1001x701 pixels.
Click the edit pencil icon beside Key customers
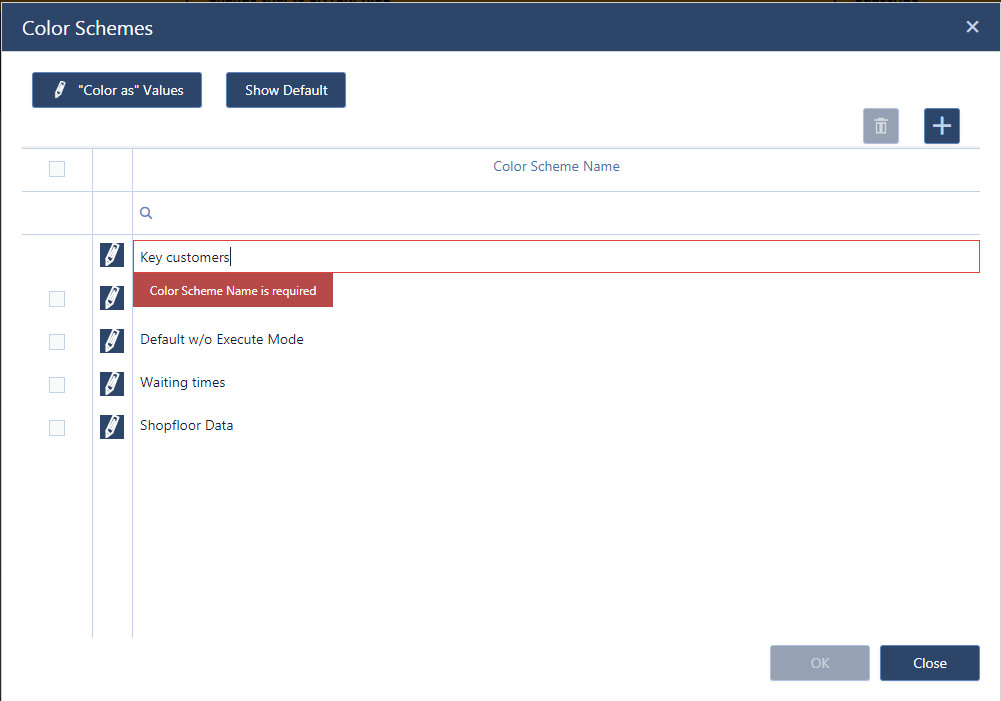(x=112, y=256)
